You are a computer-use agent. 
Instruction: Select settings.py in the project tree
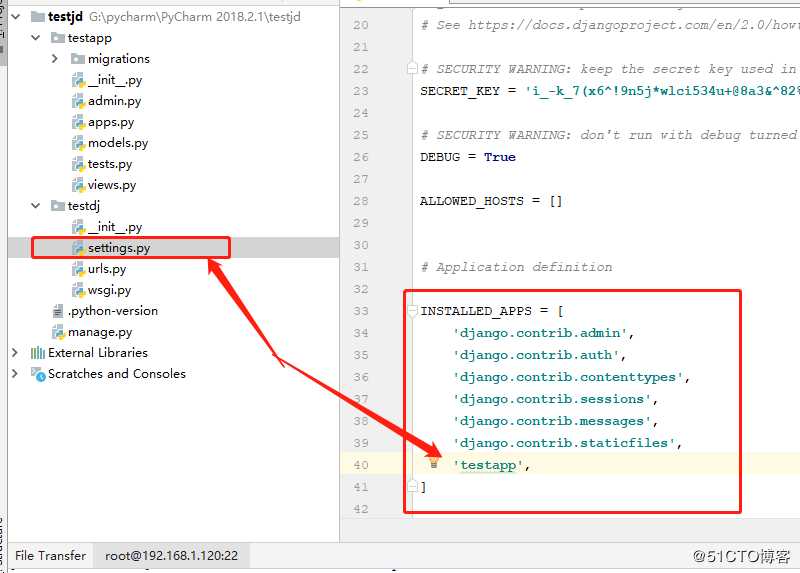(x=119, y=248)
